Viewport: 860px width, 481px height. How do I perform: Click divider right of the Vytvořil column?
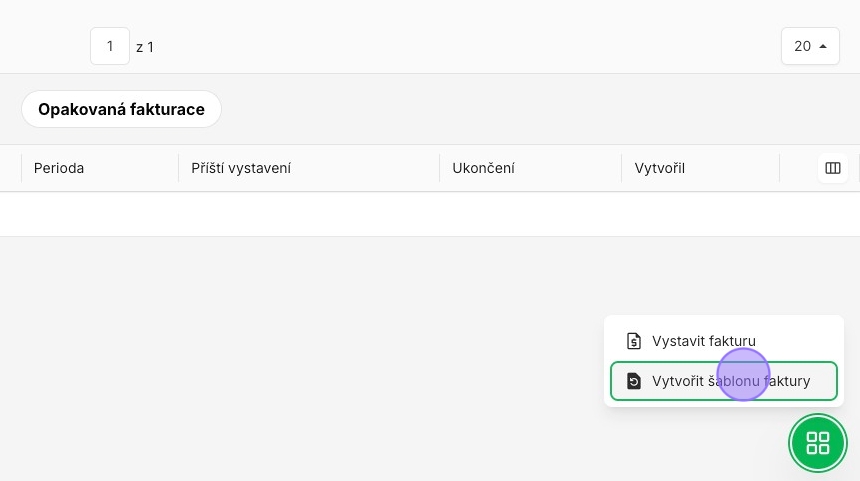pyautogui.click(x=779, y=168)
